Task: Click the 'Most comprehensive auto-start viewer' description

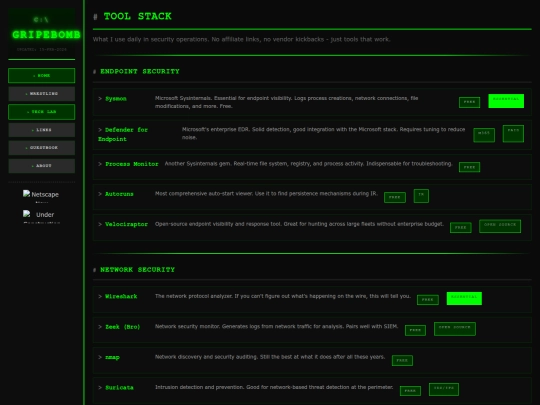Action: click(x=266, y=194)
